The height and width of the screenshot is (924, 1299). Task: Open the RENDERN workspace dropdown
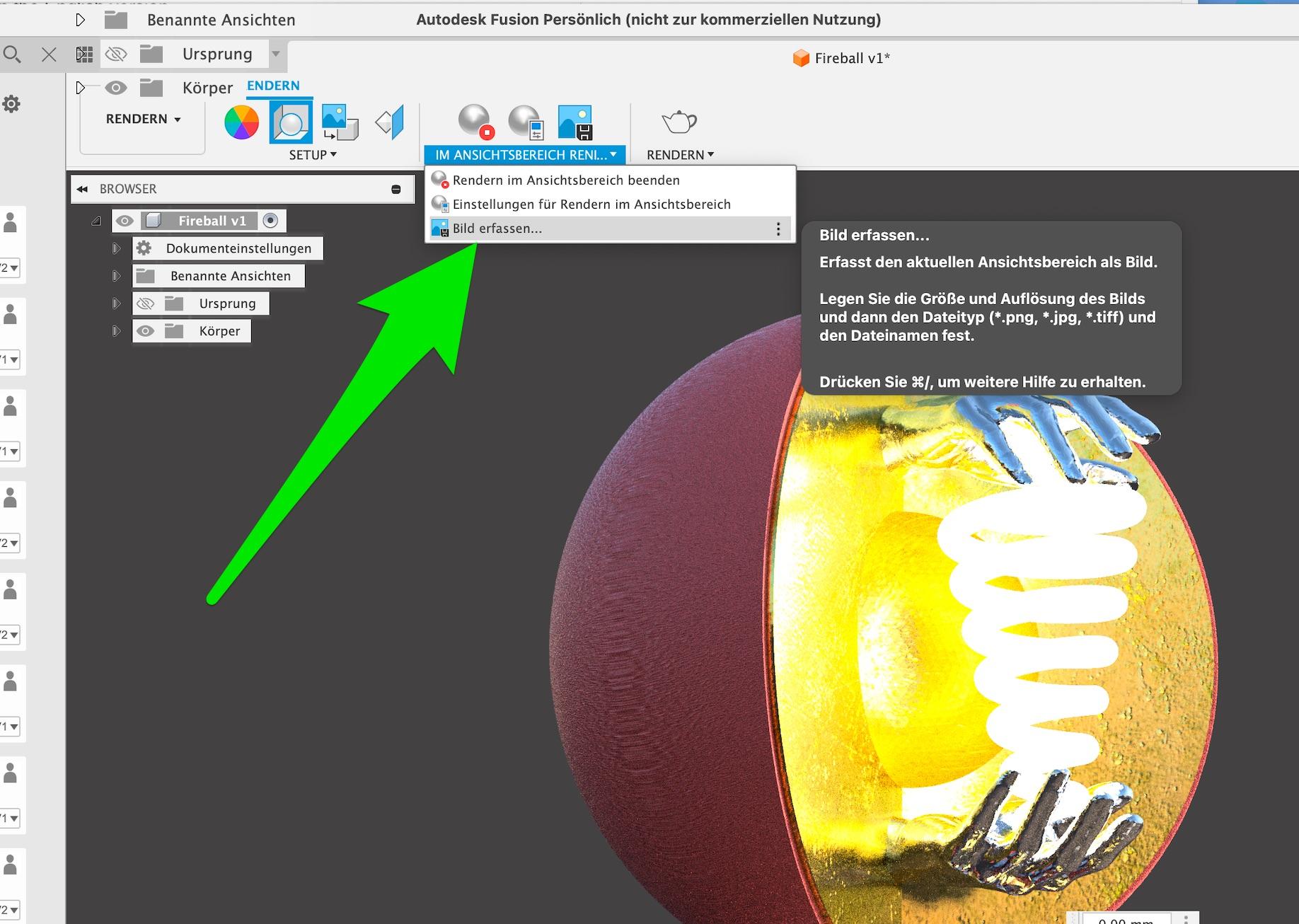[x=143, y=119]
